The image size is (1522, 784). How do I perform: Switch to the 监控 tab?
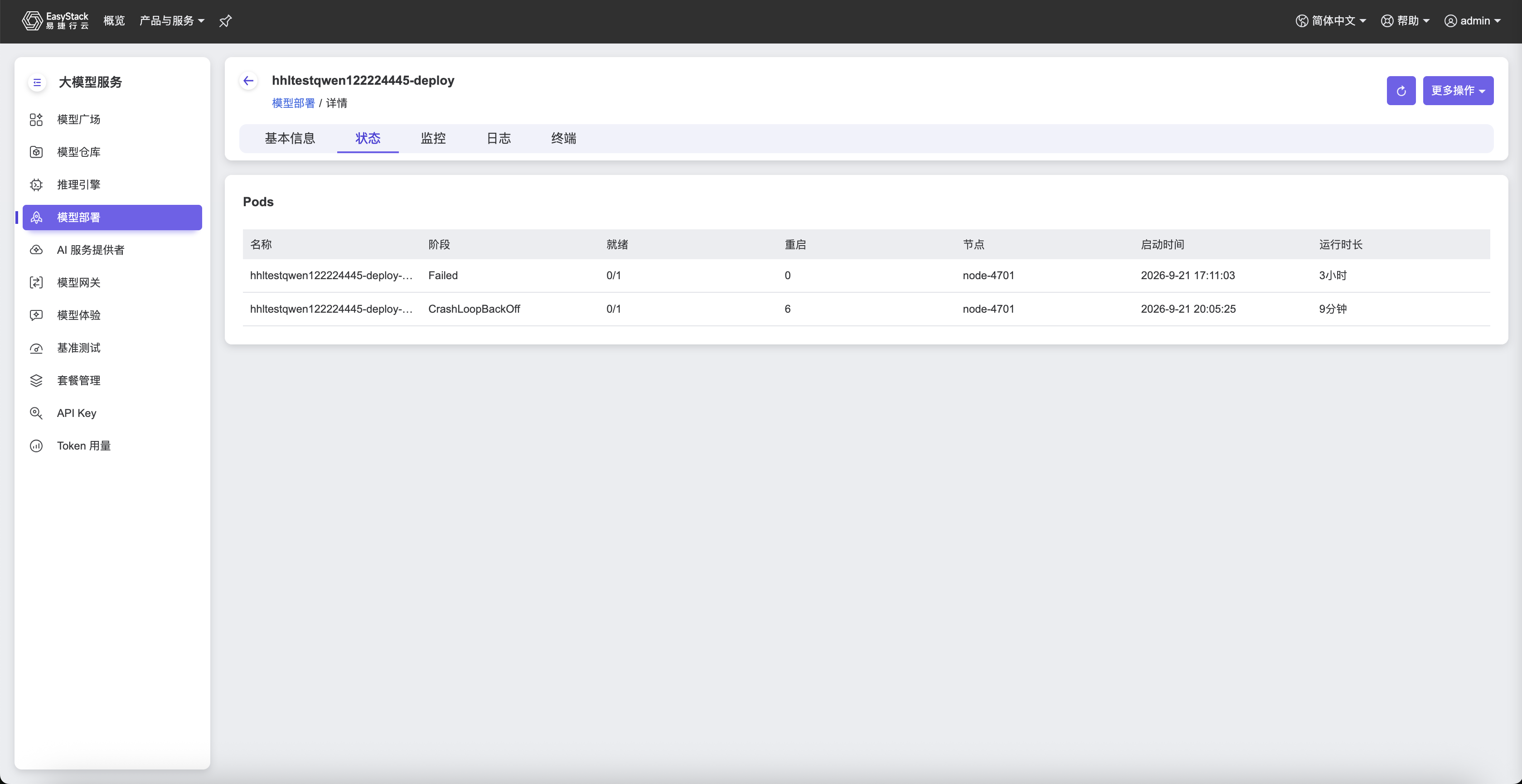(x=433, y=138)
